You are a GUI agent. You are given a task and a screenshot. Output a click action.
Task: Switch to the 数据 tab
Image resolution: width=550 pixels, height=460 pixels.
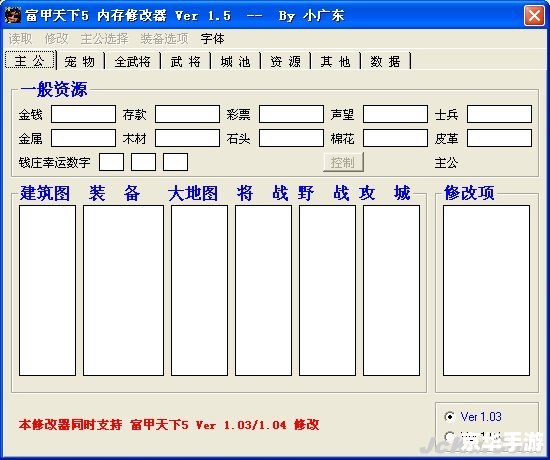click(385, 62)
